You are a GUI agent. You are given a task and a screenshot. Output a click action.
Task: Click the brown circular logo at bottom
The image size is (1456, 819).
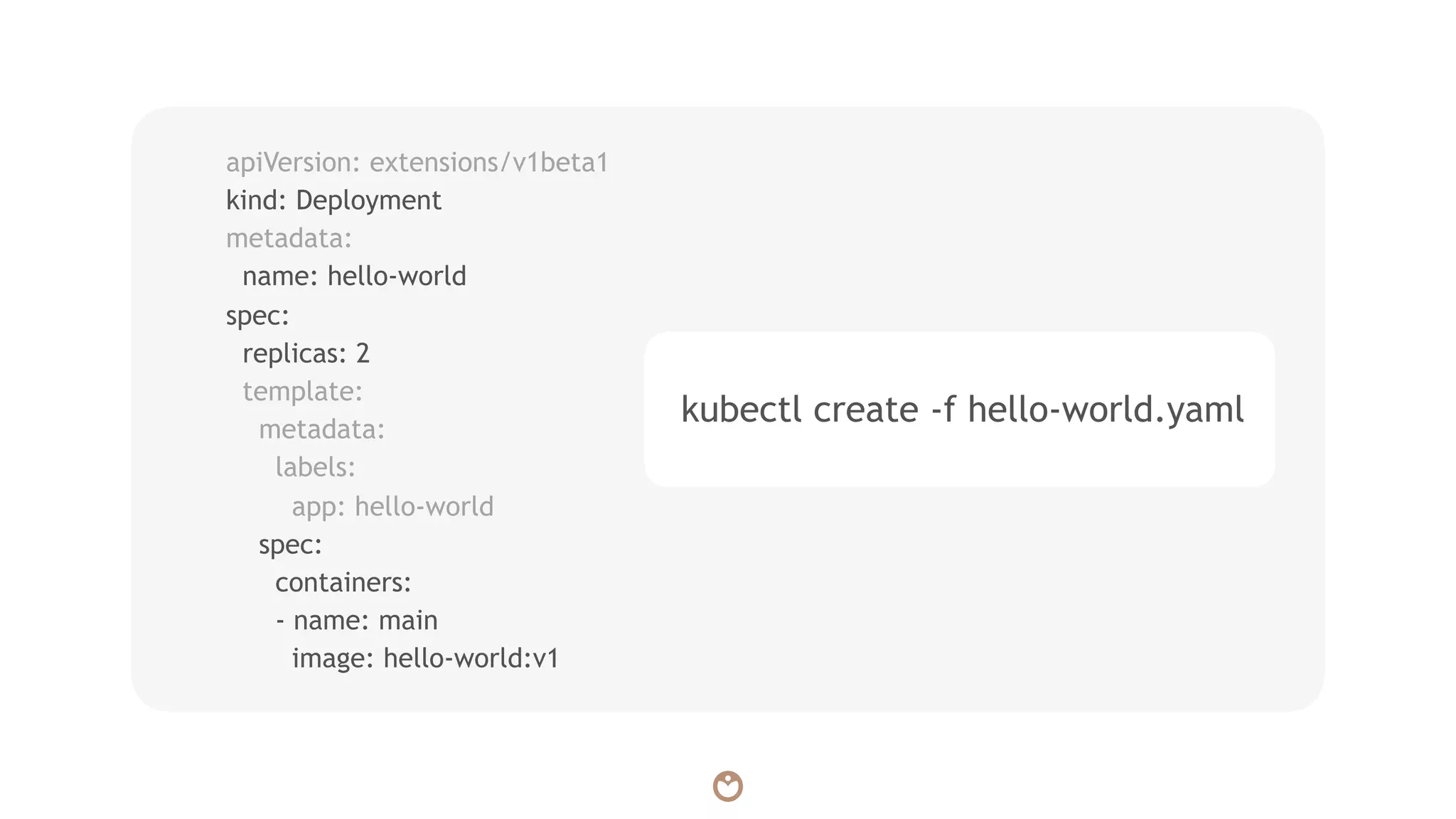click(728, 786)
